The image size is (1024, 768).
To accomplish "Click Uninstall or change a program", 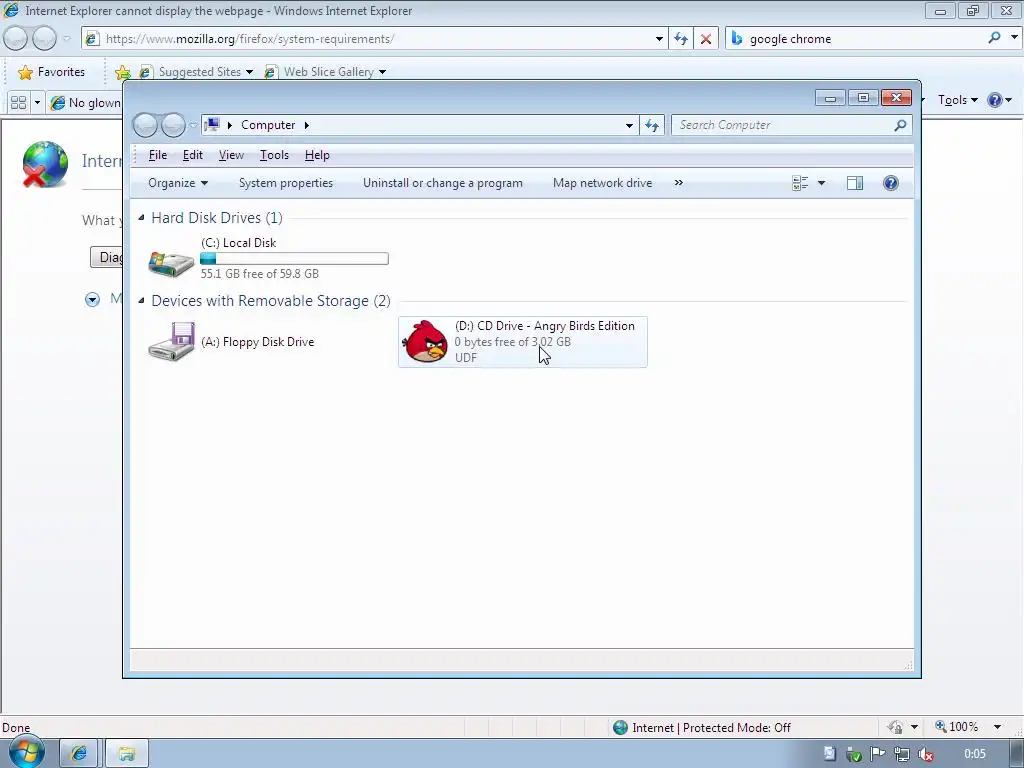I will [x=443, y=183].
